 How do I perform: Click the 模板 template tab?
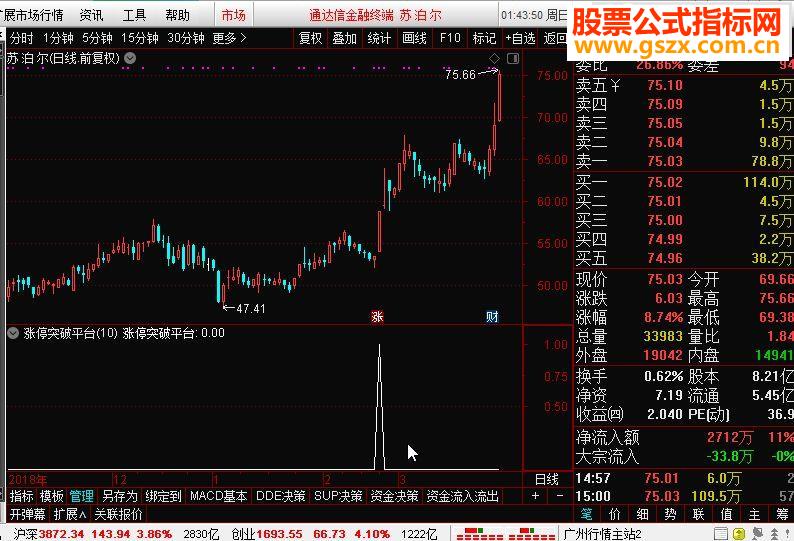point(51,496)
